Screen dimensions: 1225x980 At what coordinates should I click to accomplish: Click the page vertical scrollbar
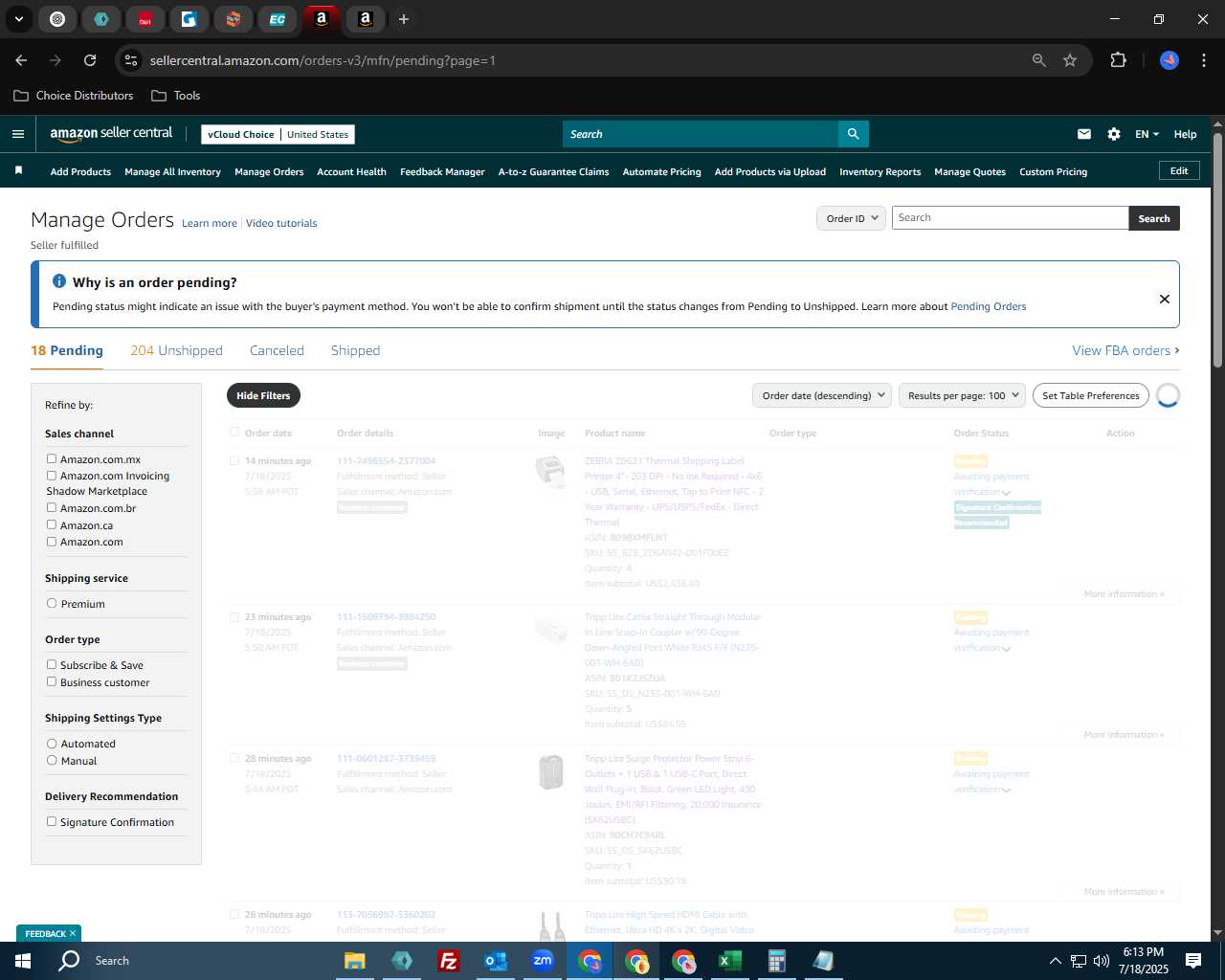point(1217,250)
